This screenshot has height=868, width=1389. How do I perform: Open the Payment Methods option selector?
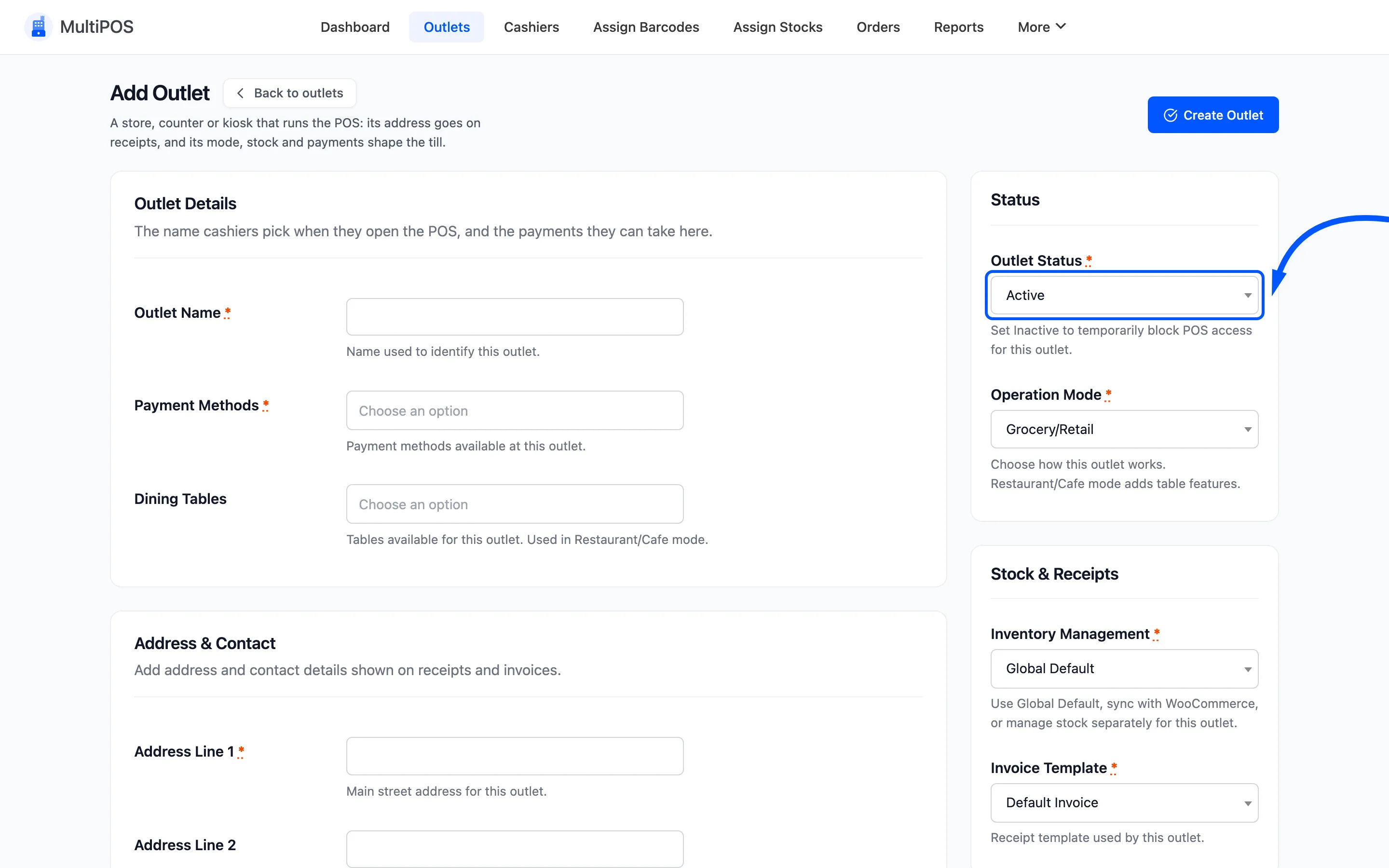pos(515,410)
